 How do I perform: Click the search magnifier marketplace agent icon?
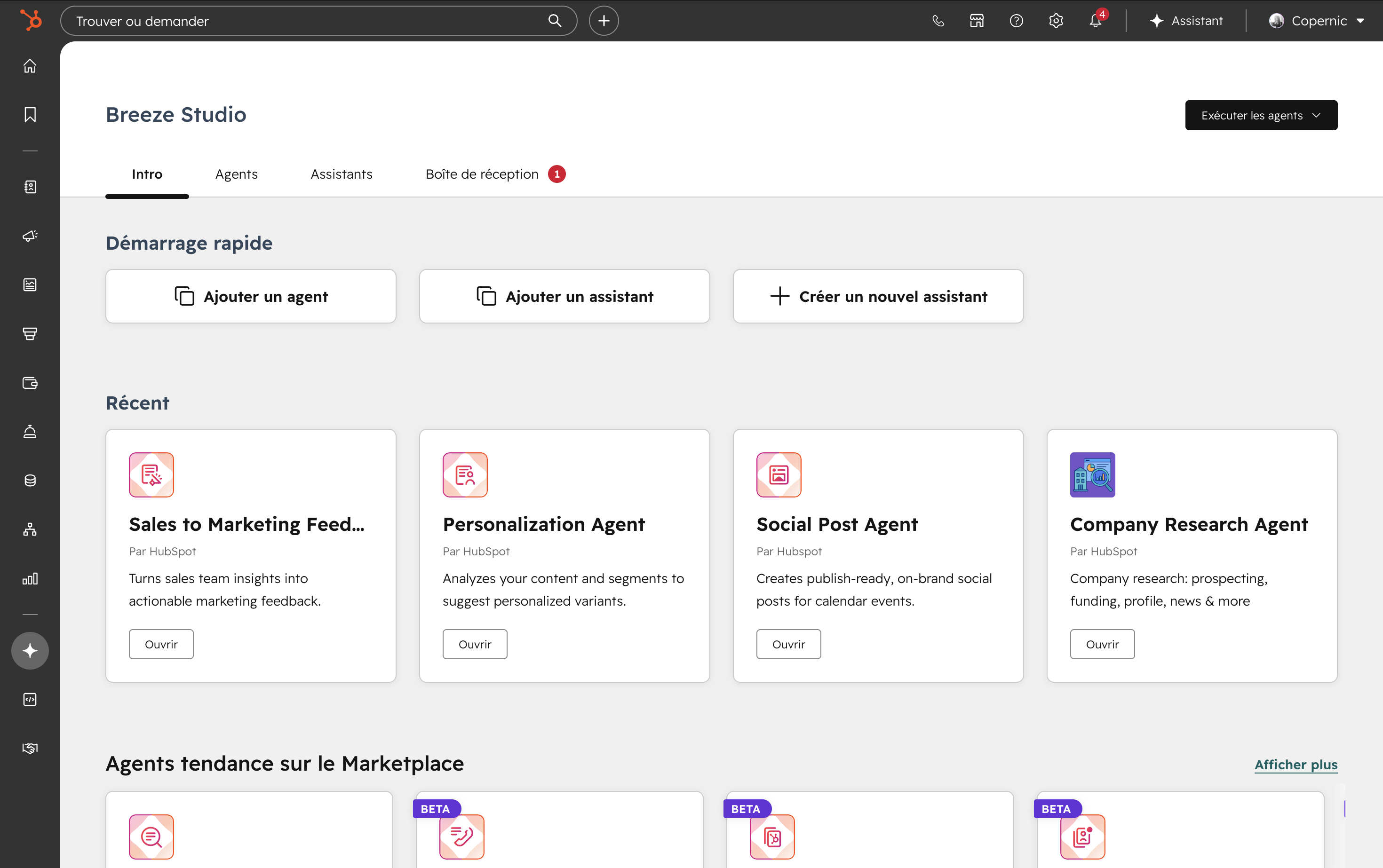[151, 836]
